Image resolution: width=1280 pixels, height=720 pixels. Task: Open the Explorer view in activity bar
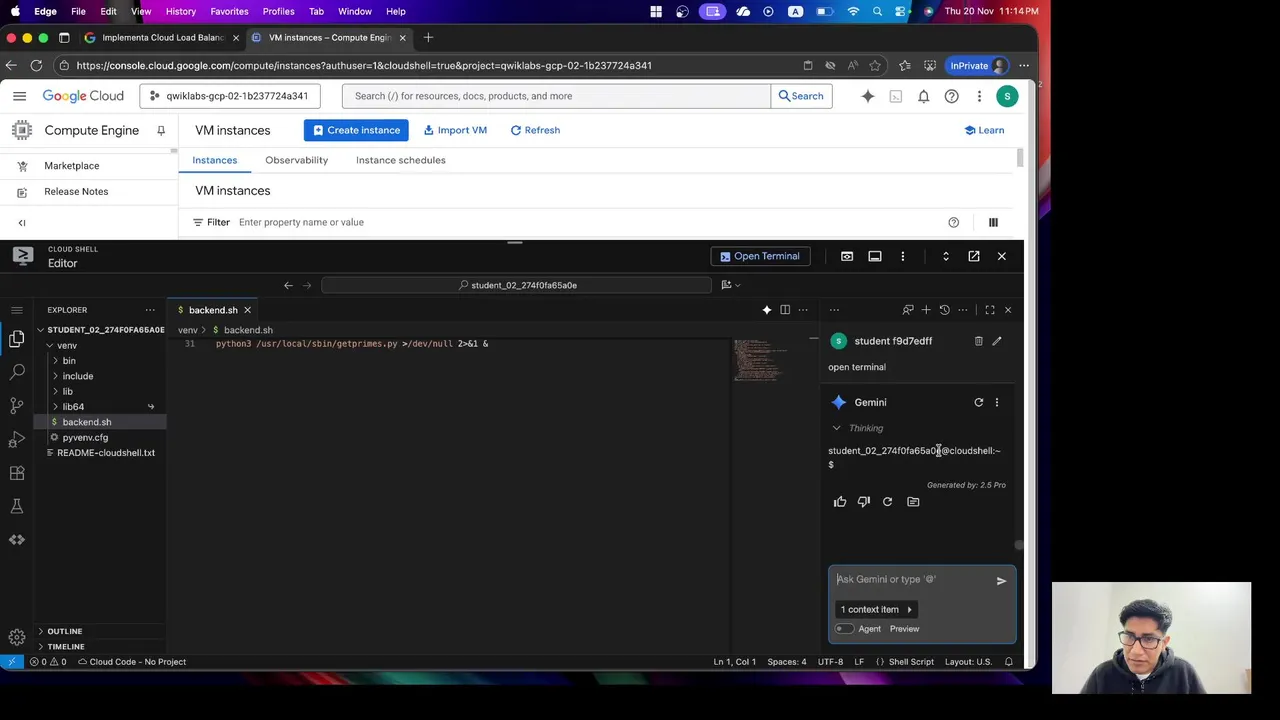pos(17,340)
